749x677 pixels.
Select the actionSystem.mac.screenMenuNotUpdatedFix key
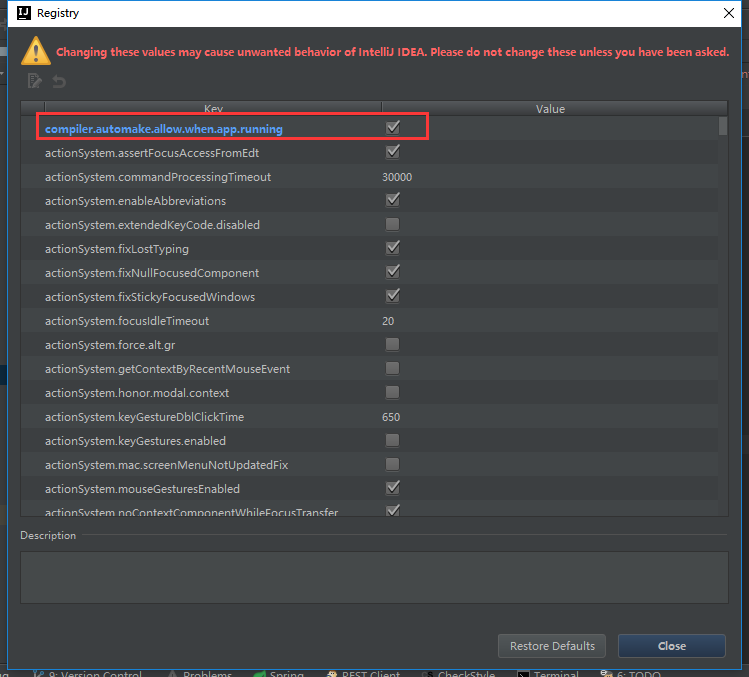click(x=166, y=465)
